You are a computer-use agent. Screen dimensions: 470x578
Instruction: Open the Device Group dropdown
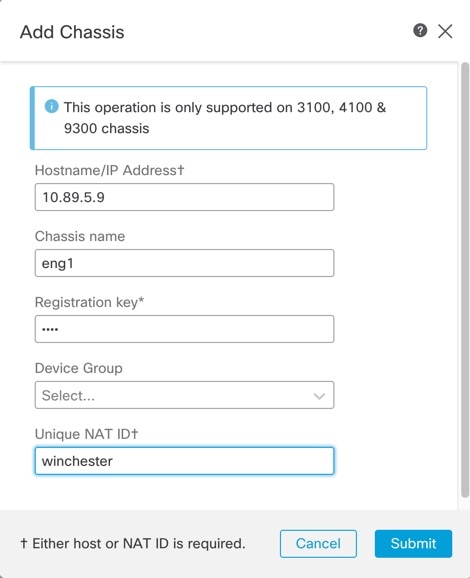pos(184,395)
